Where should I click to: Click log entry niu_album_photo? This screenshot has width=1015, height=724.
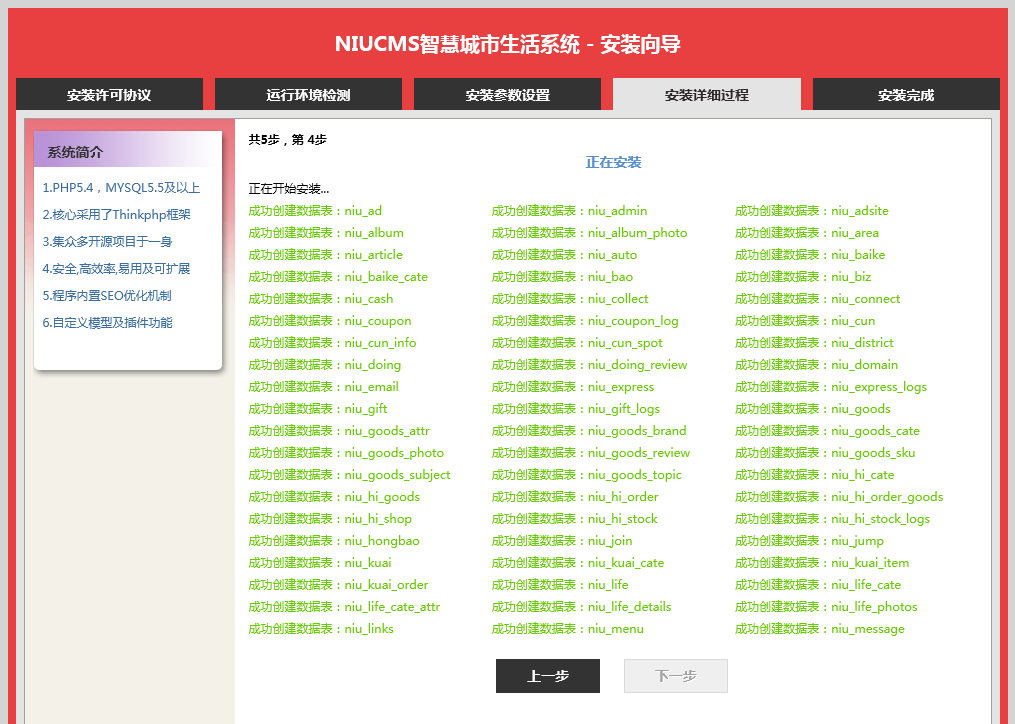(589, 232)
